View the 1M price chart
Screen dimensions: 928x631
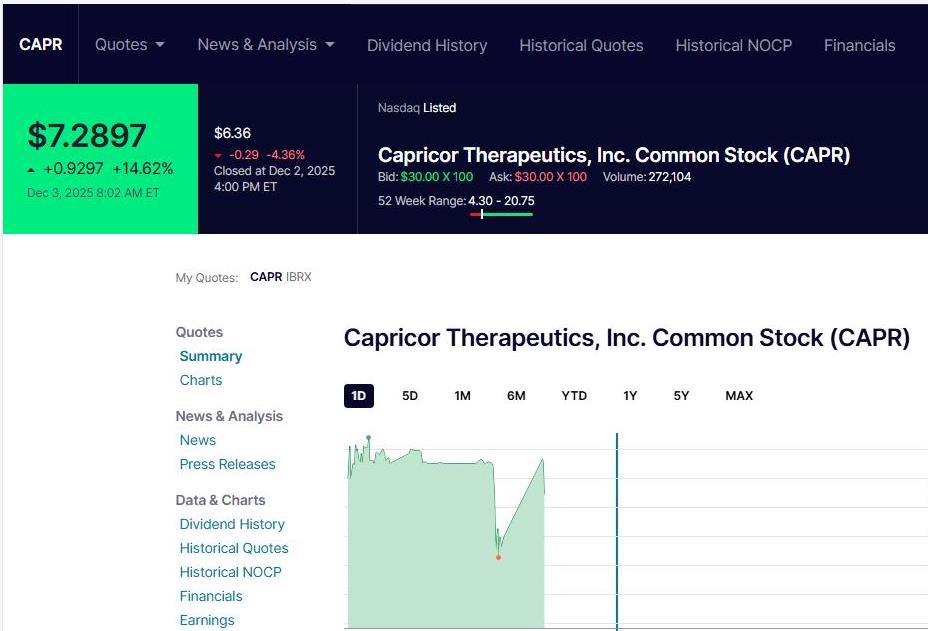(462, 395)
